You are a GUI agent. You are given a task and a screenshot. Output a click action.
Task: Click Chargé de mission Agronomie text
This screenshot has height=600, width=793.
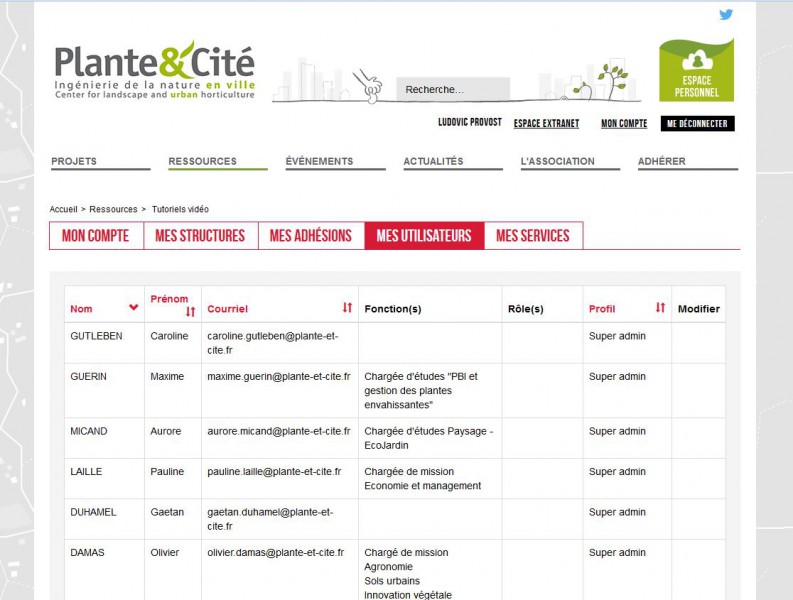[406, 560]
